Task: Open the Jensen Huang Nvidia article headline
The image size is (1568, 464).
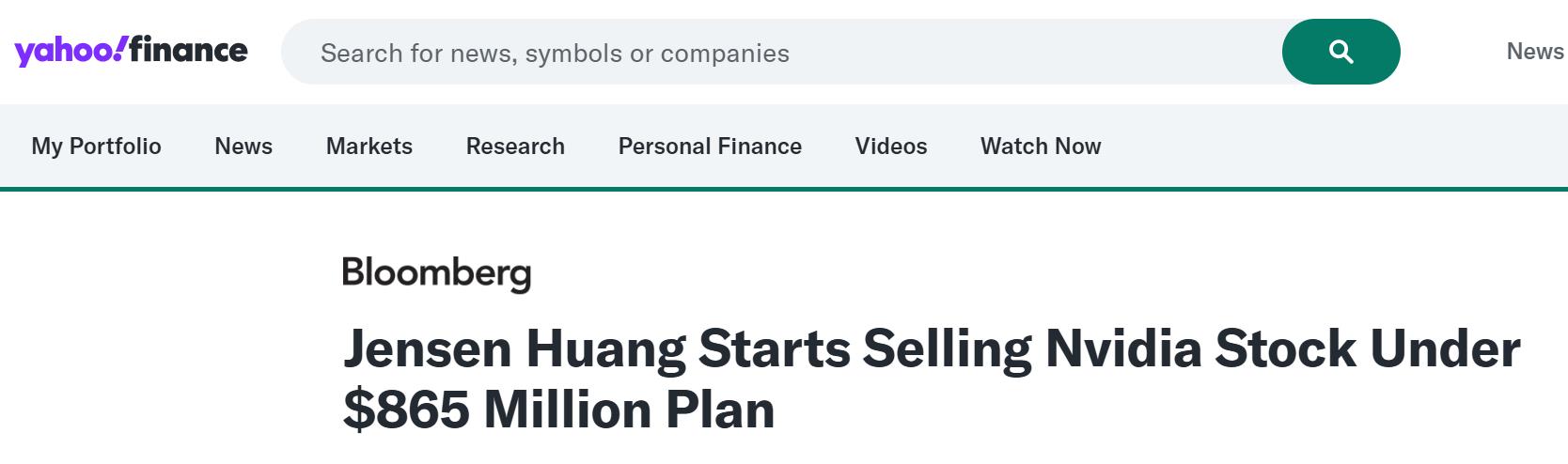Action: 931,350
